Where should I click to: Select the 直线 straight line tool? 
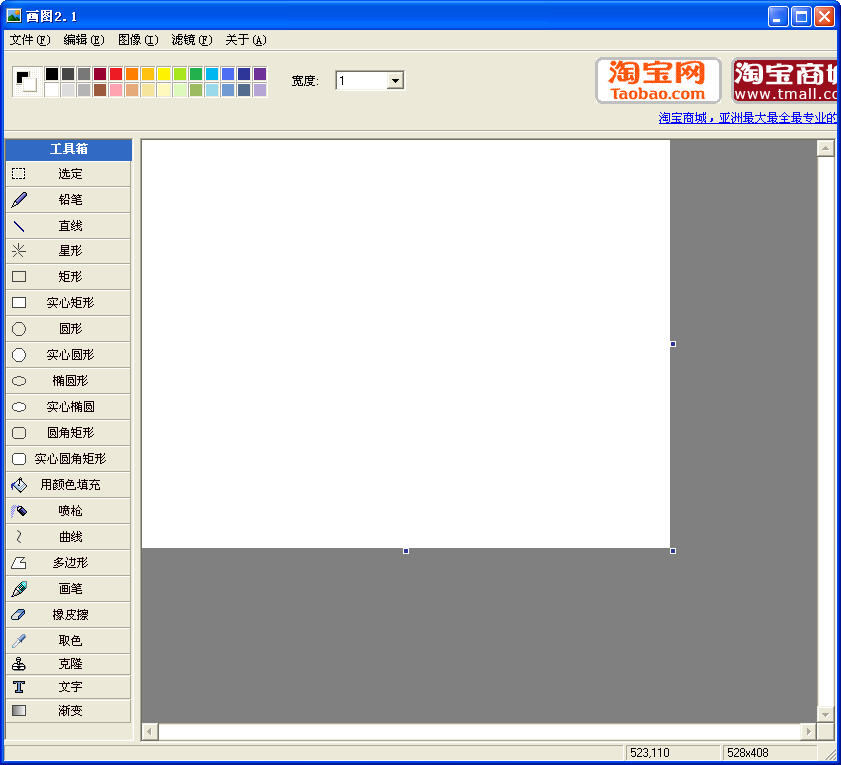pyautogui.click(x=67, y=225)
